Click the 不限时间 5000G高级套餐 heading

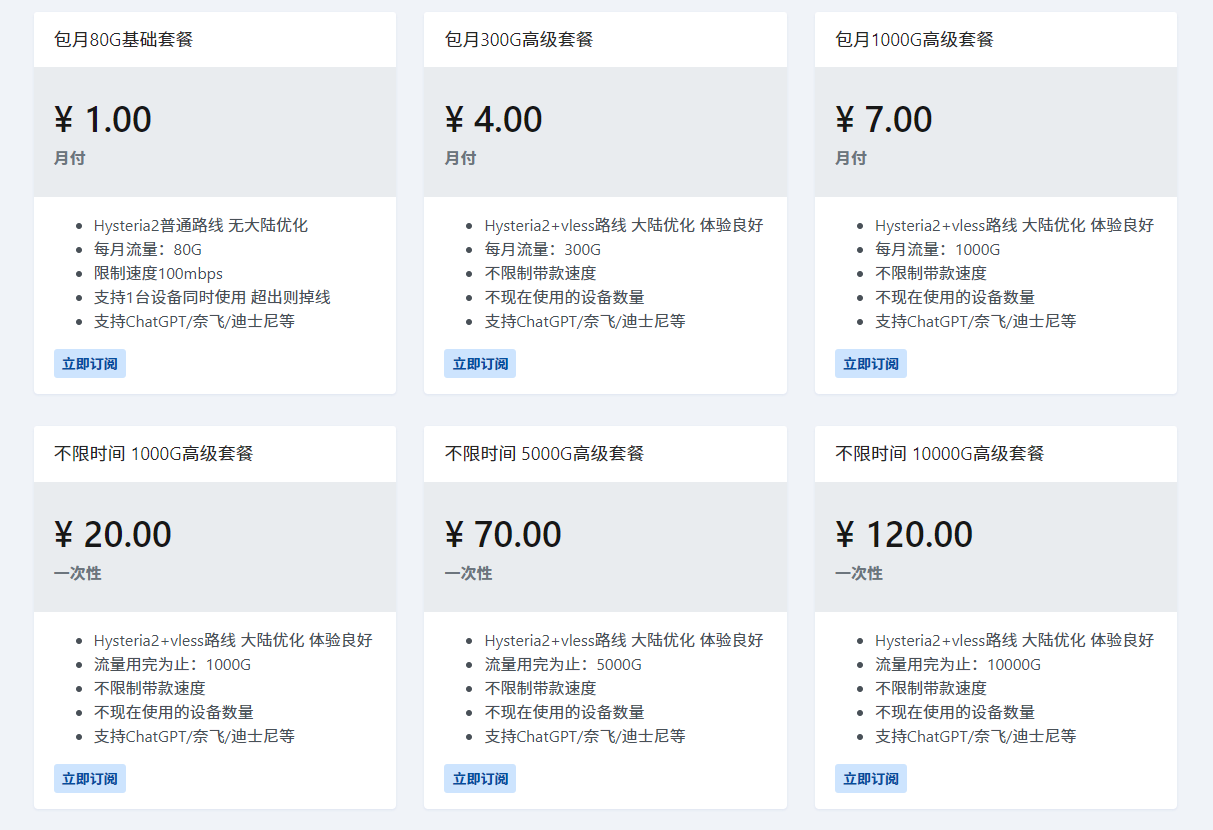(544, 454)
